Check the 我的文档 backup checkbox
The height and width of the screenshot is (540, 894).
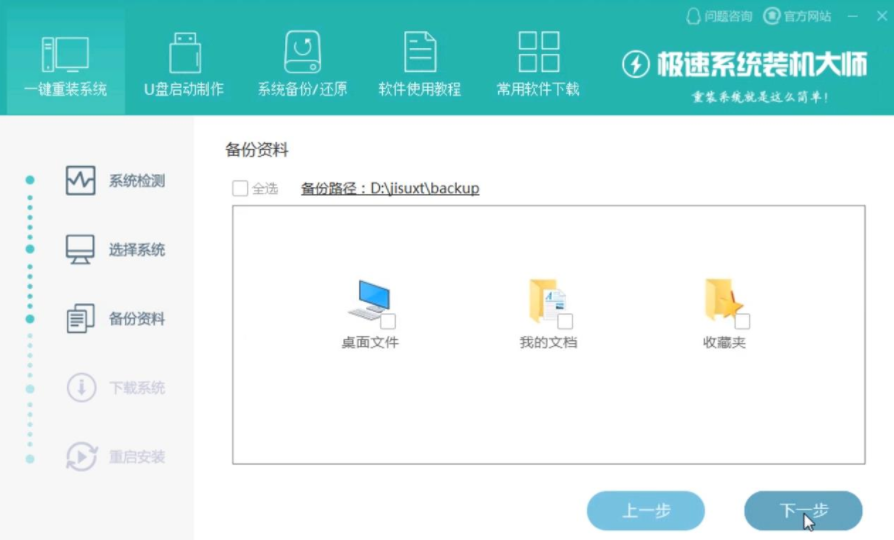point(565,321)
